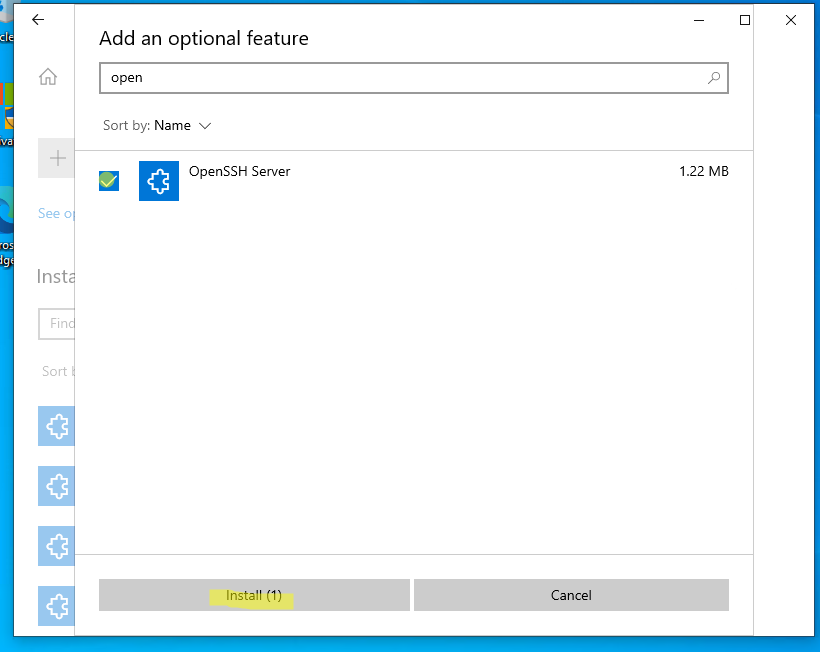Uncheck the OpenSSH Server checkbox
Image resolution: width=820 pixels, height=652 pixels.
pos(109,181)
